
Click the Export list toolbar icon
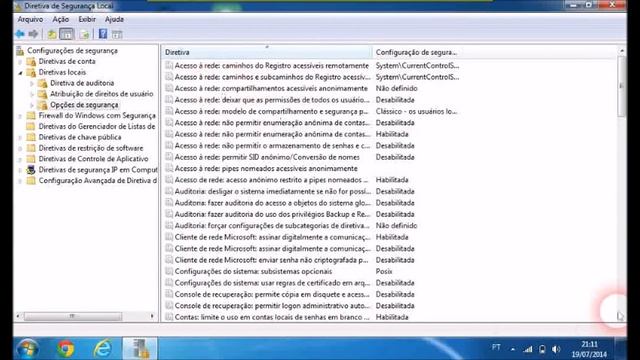coord(84,34)
